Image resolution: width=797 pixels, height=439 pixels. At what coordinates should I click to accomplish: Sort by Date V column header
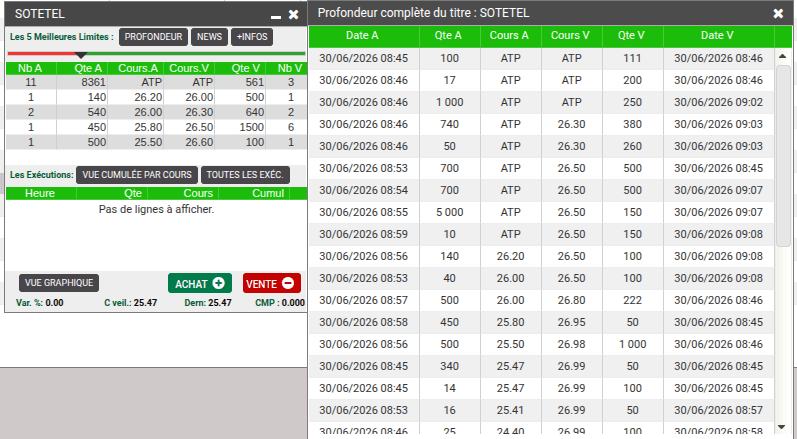719,36
